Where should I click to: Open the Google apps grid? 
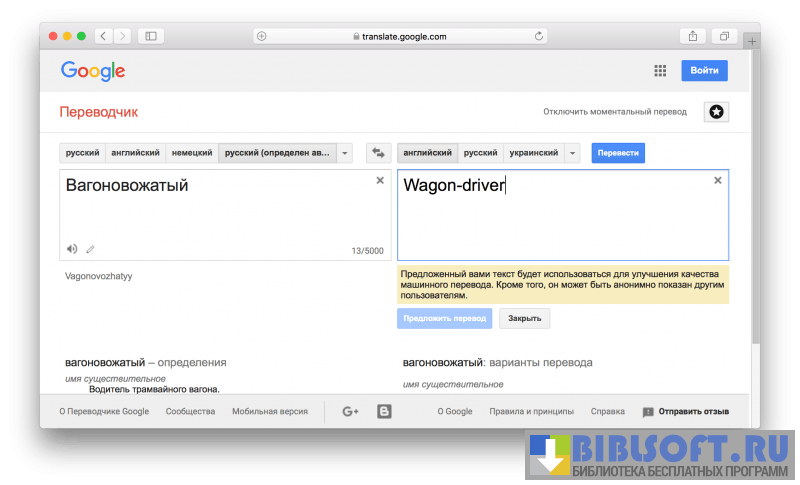pyautogui.click(x=660, y=71)
